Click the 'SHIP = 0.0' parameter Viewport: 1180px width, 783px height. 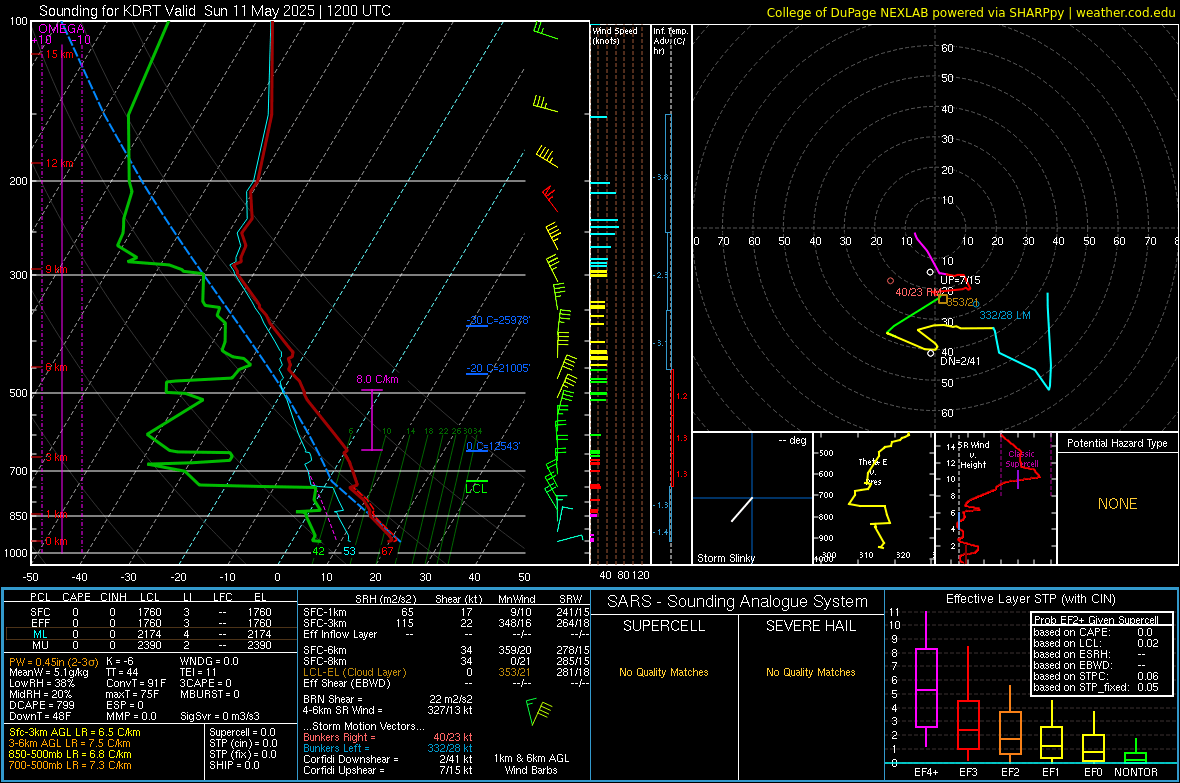click(234, 765)
